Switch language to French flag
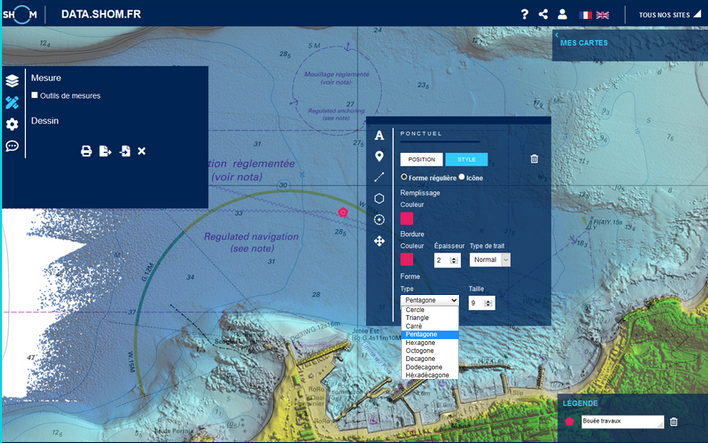Image resolution: width=708 pixels, height=443 pixels. (585, 15)
